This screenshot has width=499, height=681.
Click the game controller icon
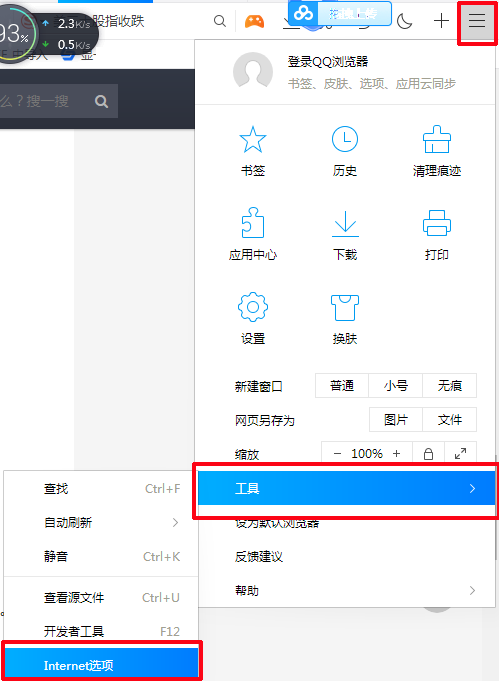coord(254,21)
